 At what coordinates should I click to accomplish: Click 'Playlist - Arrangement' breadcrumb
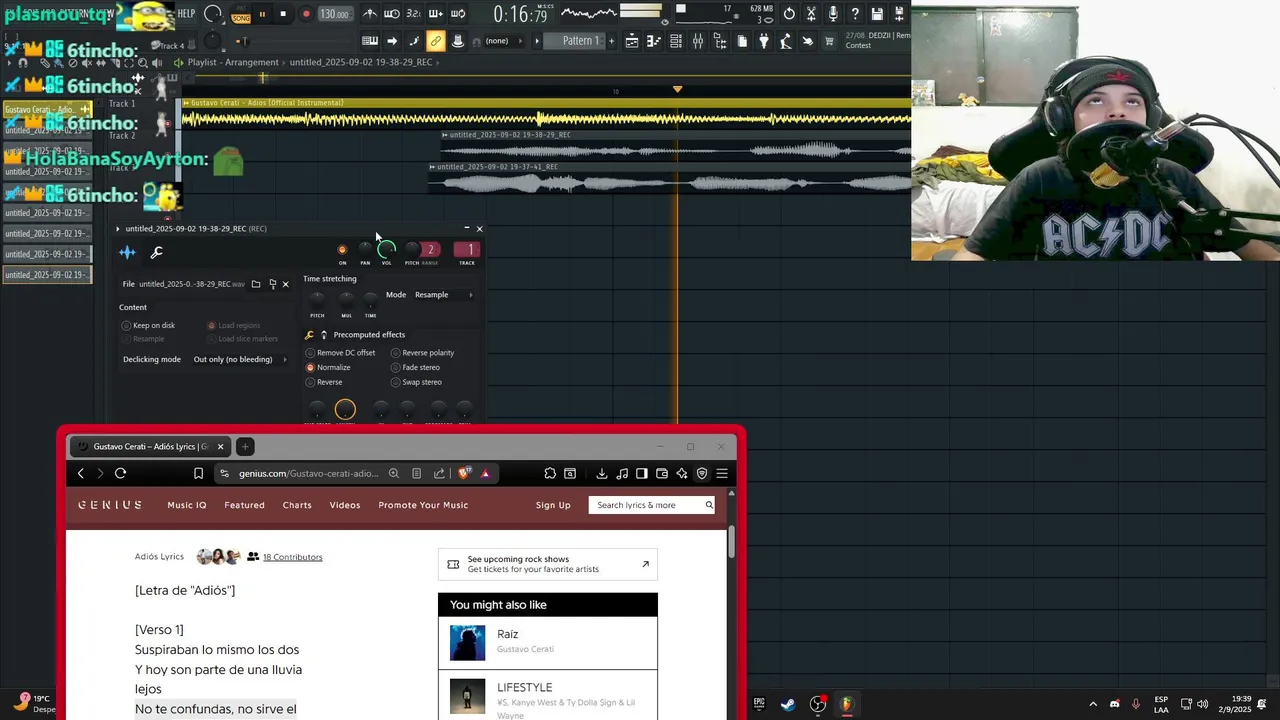234,62
